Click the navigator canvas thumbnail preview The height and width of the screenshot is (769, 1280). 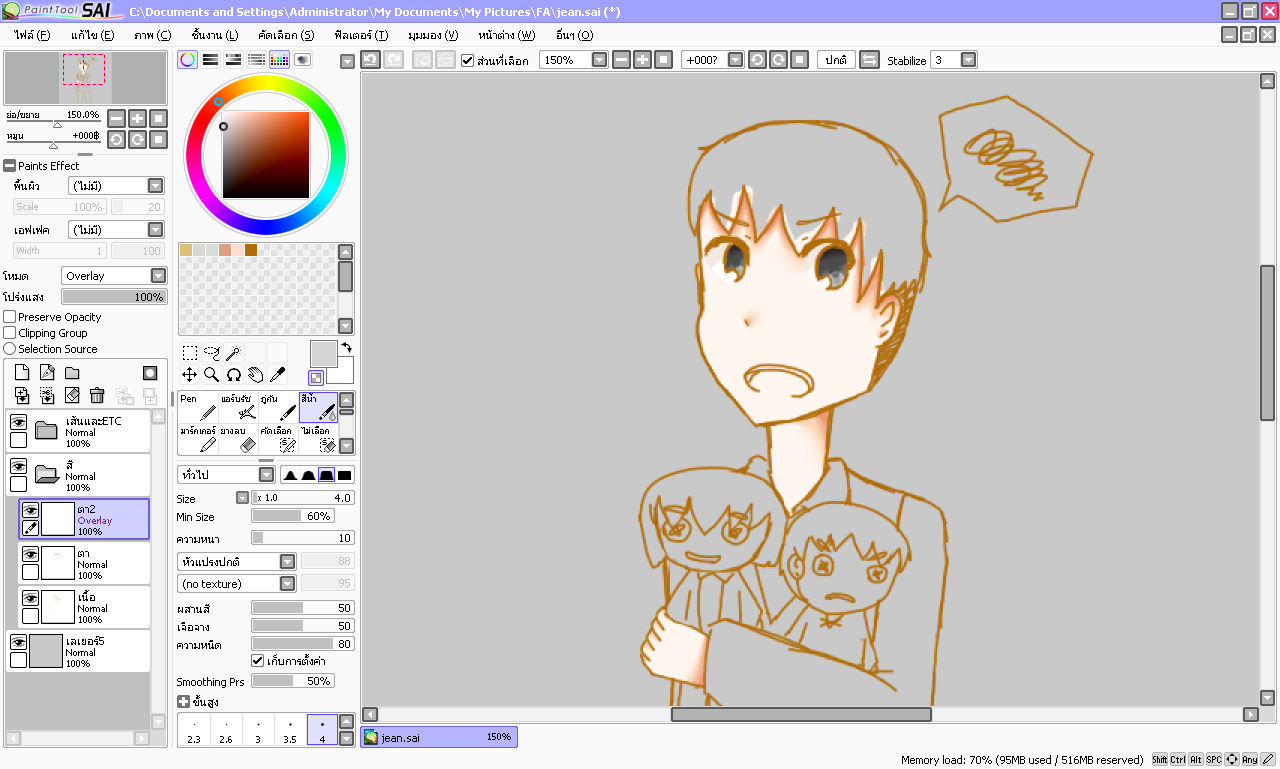pos(85,78)
